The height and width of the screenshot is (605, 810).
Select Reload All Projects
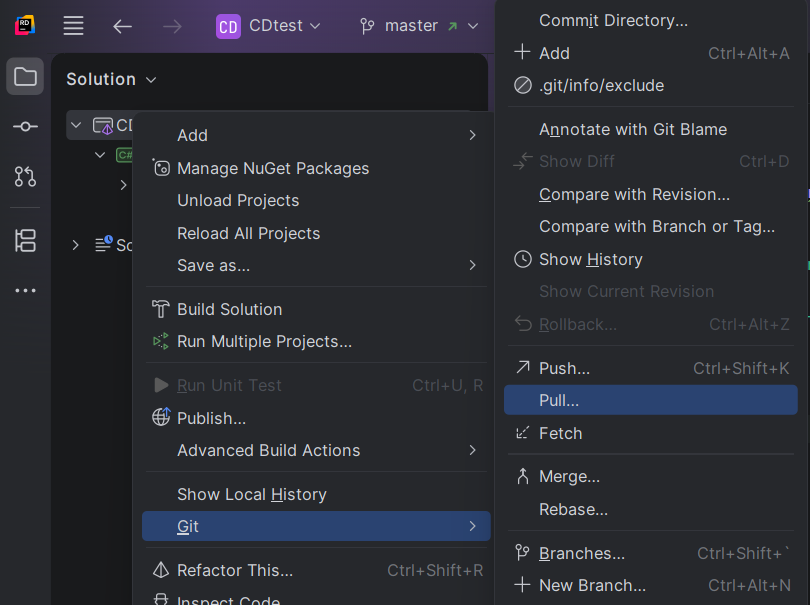316,234
